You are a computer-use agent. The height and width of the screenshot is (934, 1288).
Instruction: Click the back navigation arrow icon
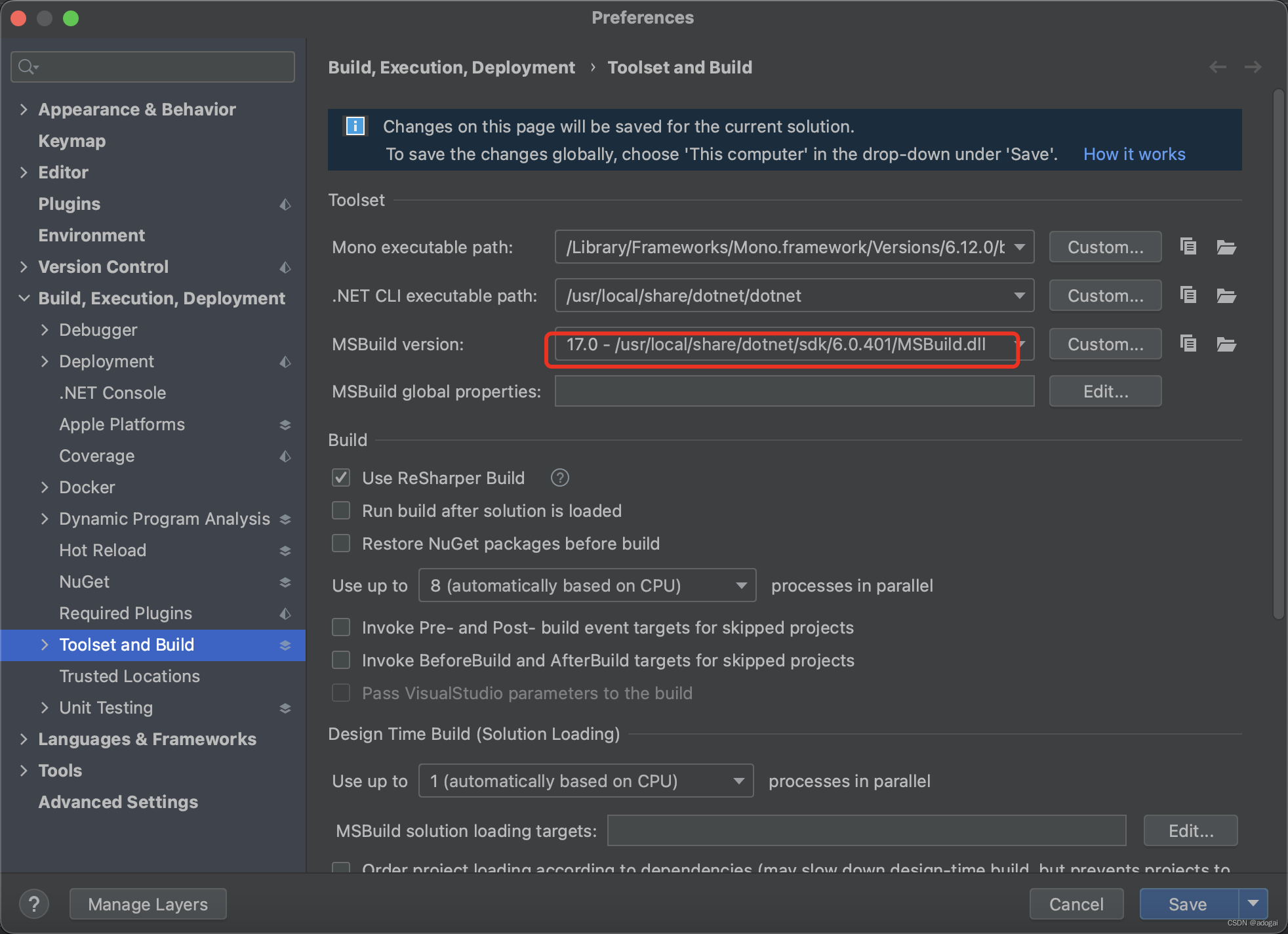coord(1217,67)
